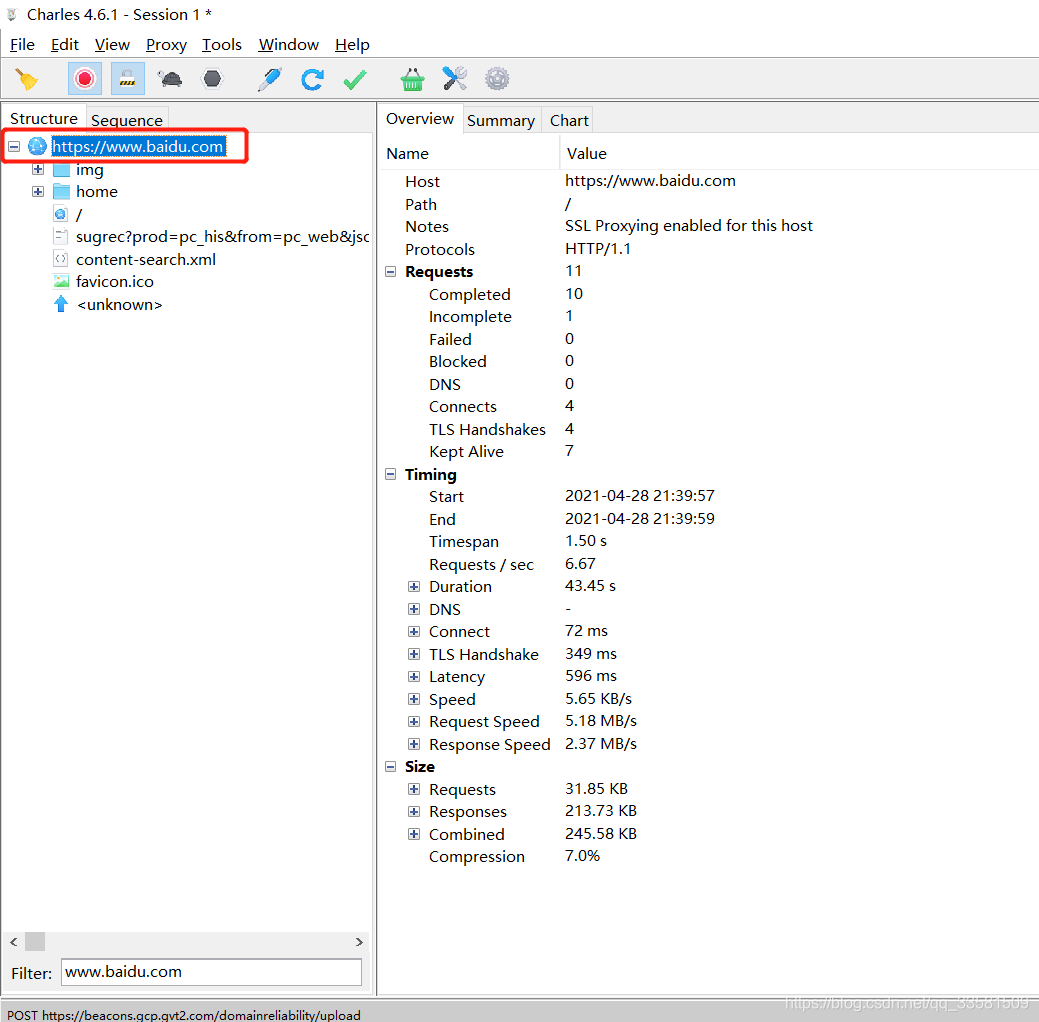Collapse the Requests section
The width and height of the screenshot is (1039, 1022).
[x=390, y=272]
